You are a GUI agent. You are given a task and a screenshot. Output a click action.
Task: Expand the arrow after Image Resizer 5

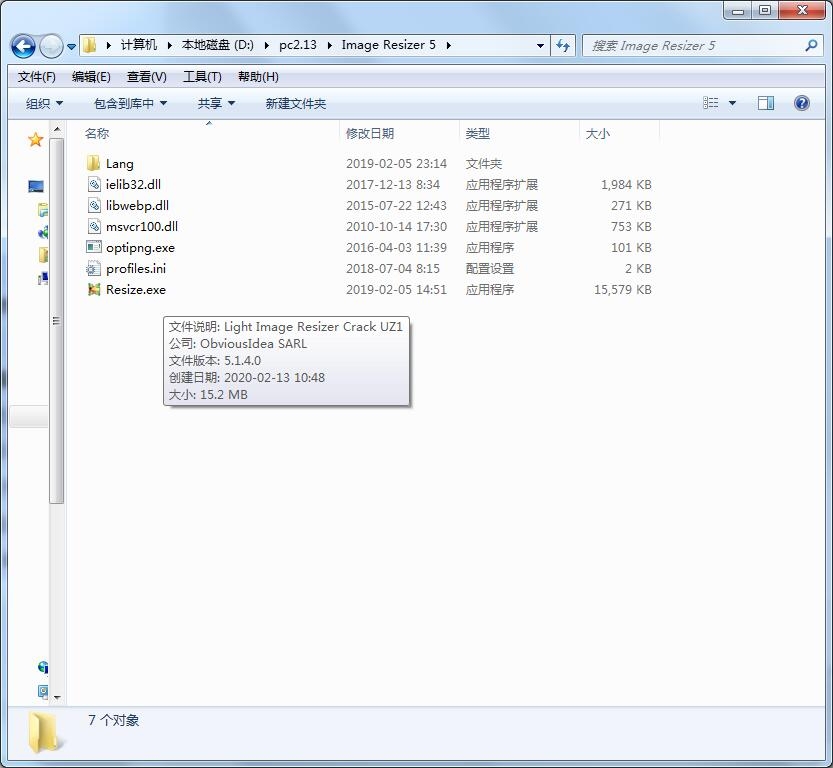pos(448,46)
